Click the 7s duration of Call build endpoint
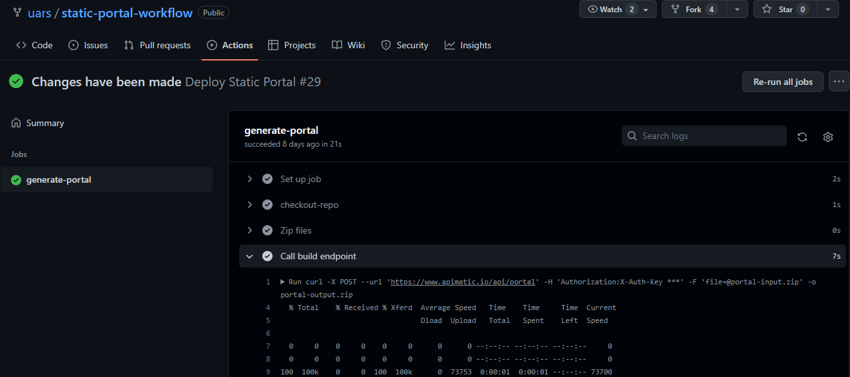Image resolution: width=850 pixels, height=377 pixels. point(836,256)
